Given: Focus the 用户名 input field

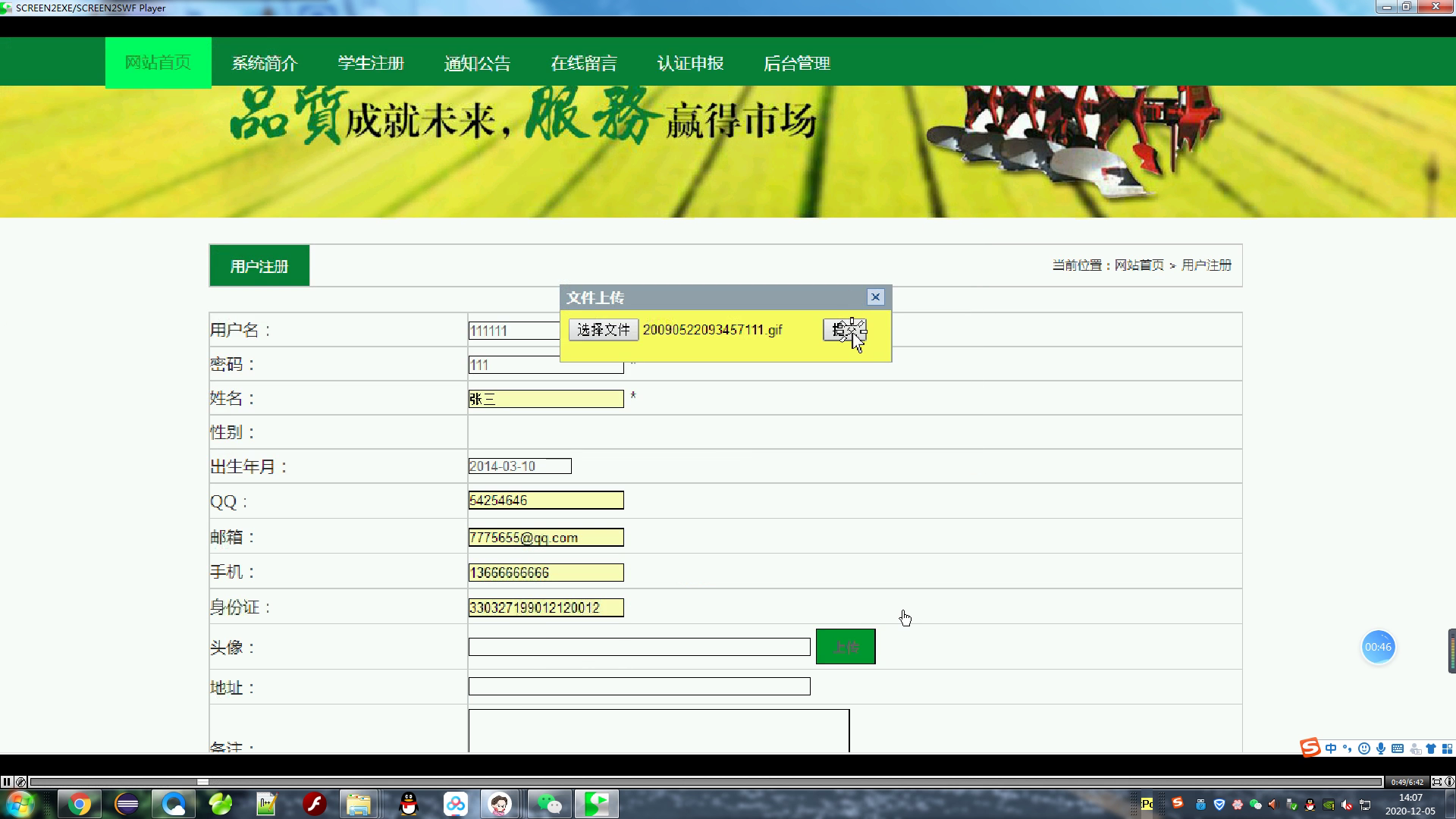Looking at the screenshot, I should click(514, 331).
